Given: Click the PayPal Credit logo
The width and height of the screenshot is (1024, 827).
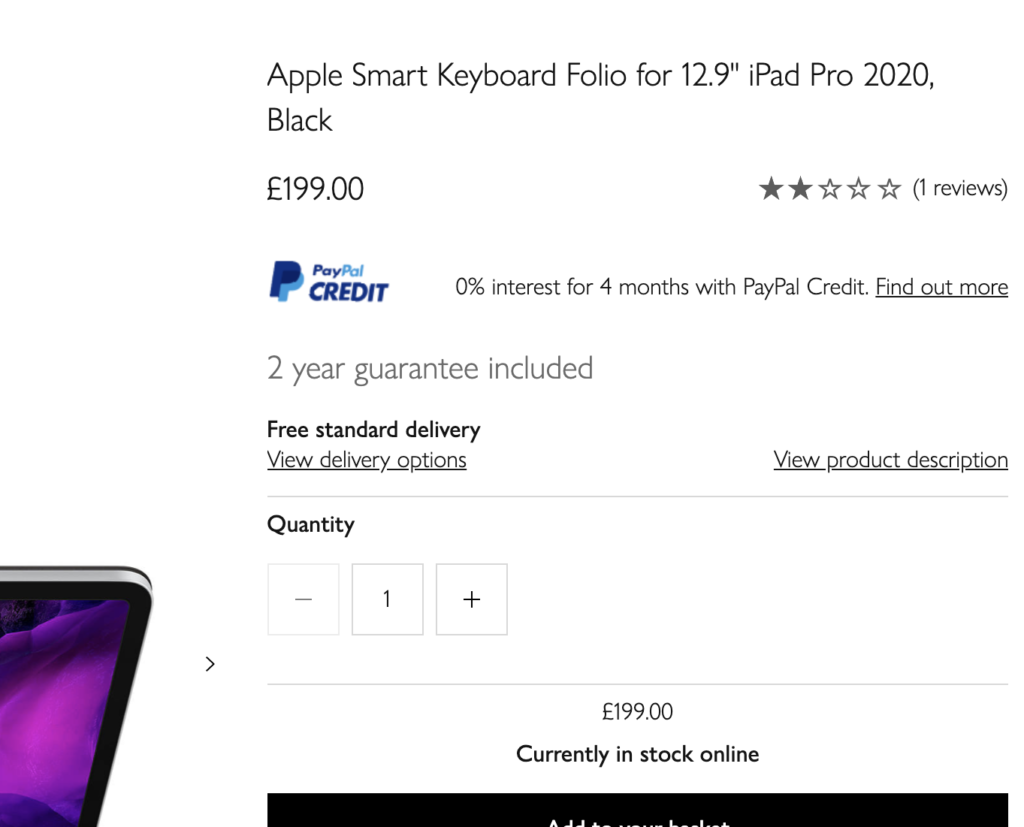Looking at the screenshot, I should 328,281.
